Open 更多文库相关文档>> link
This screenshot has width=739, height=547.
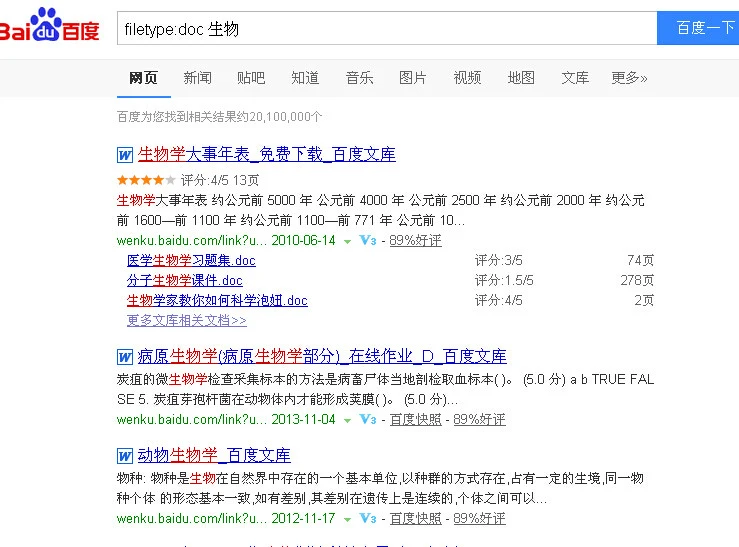pyautogui.click(x=186, y=321)
